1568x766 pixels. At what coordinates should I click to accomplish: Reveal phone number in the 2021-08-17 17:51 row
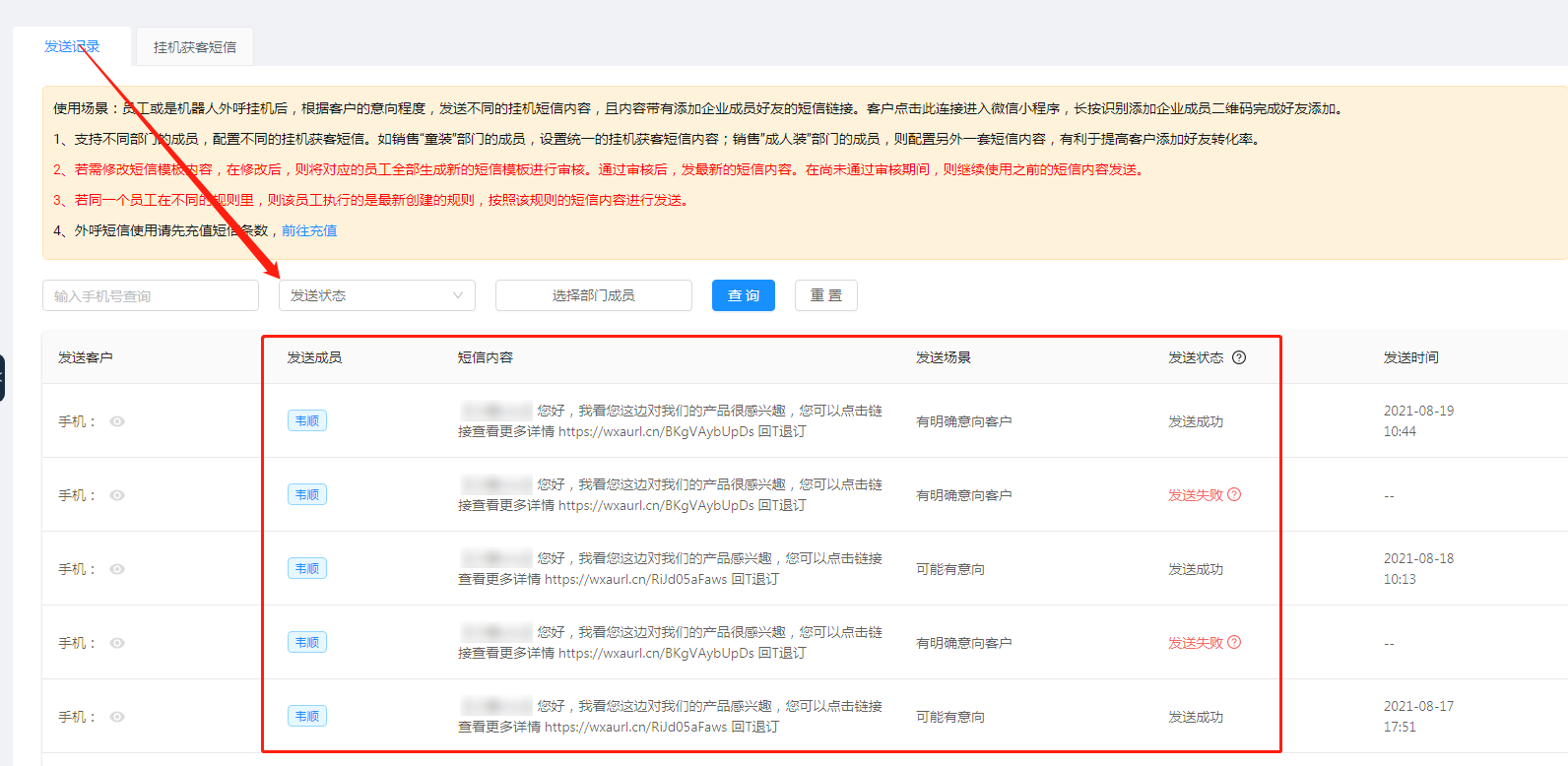[x=117, y=717]
